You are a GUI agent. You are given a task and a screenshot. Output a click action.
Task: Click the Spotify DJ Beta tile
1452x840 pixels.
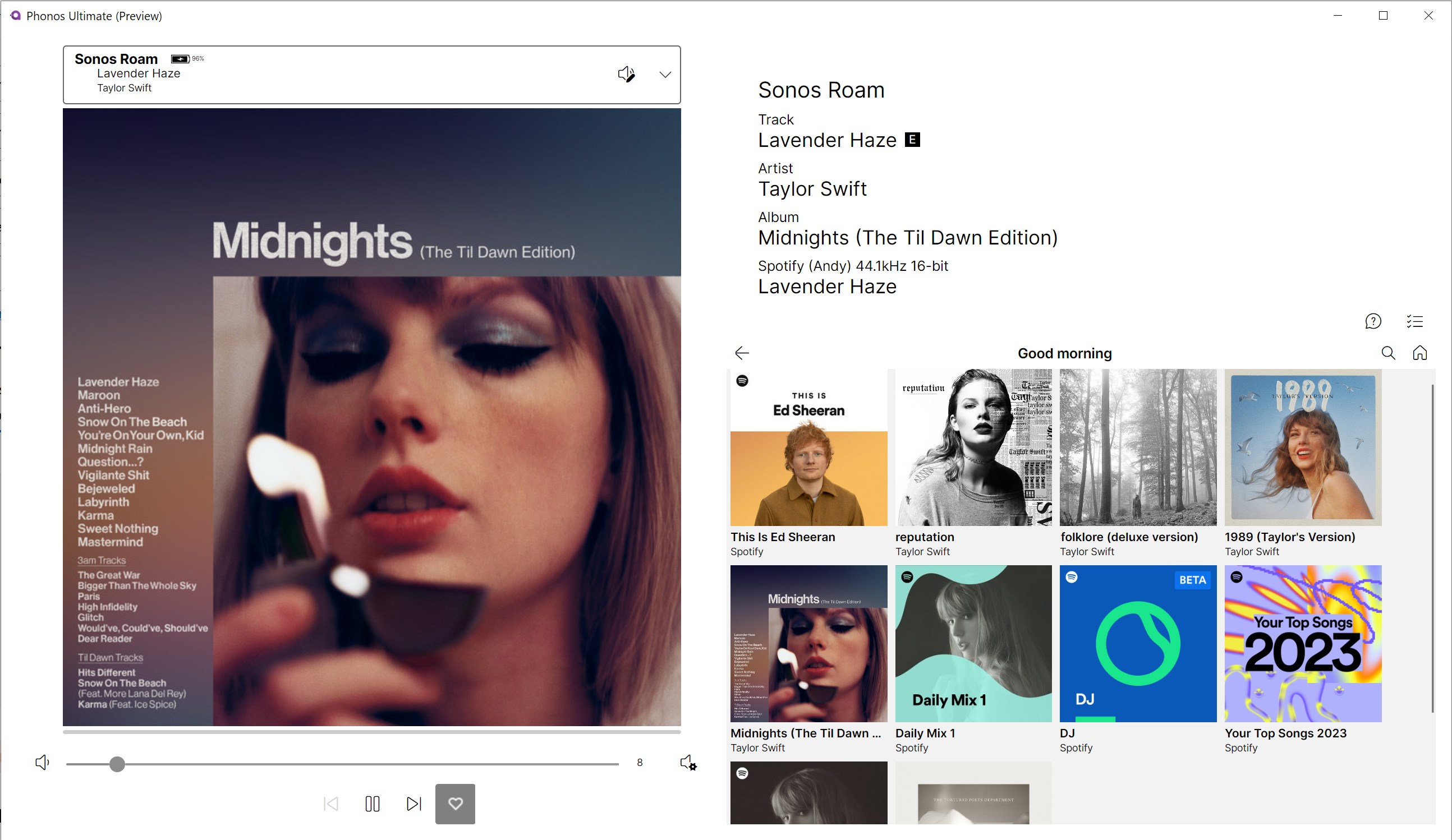(x=1137, y=644)
